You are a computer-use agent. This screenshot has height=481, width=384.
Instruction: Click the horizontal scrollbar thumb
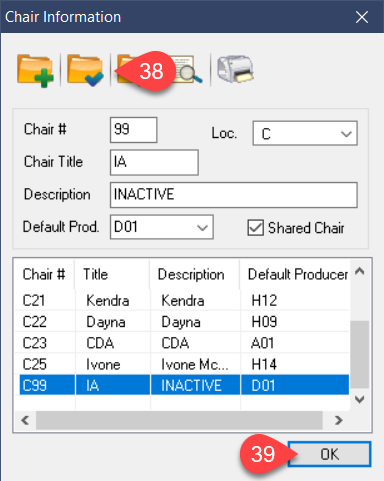[179, 420]
